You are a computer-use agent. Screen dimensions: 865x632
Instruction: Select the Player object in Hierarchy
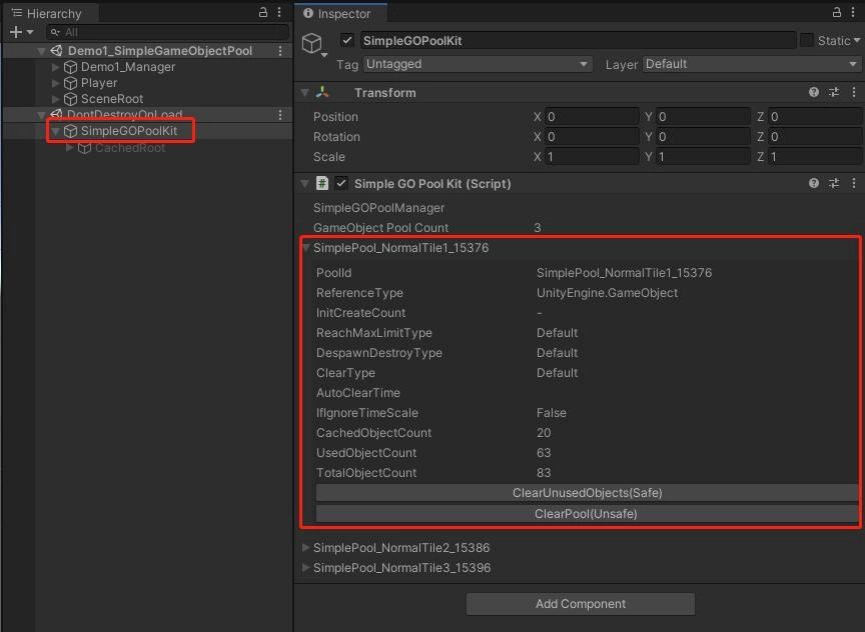point(98,83)
